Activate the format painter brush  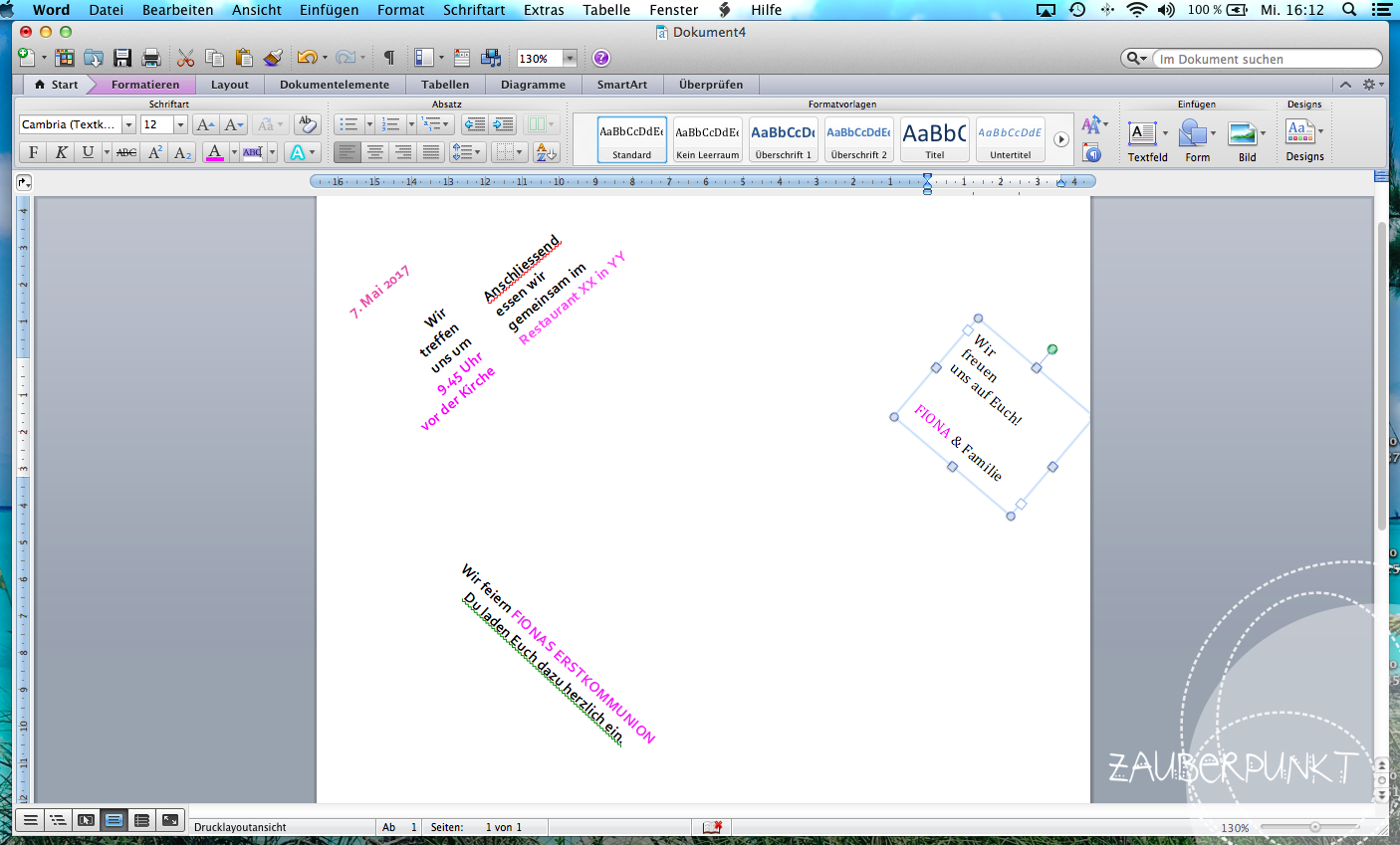click(273, 58)
